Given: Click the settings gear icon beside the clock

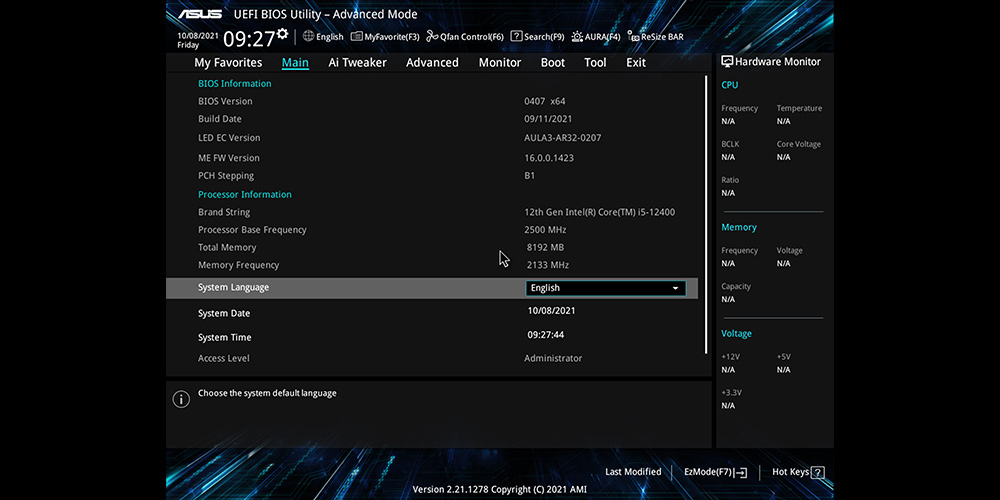Looking at the screenshot, I should (x=283, y=33).
